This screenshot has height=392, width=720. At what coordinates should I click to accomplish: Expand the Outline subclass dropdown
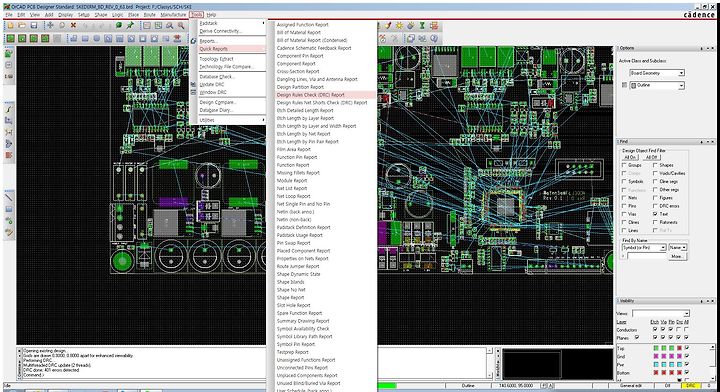(657, 85)
